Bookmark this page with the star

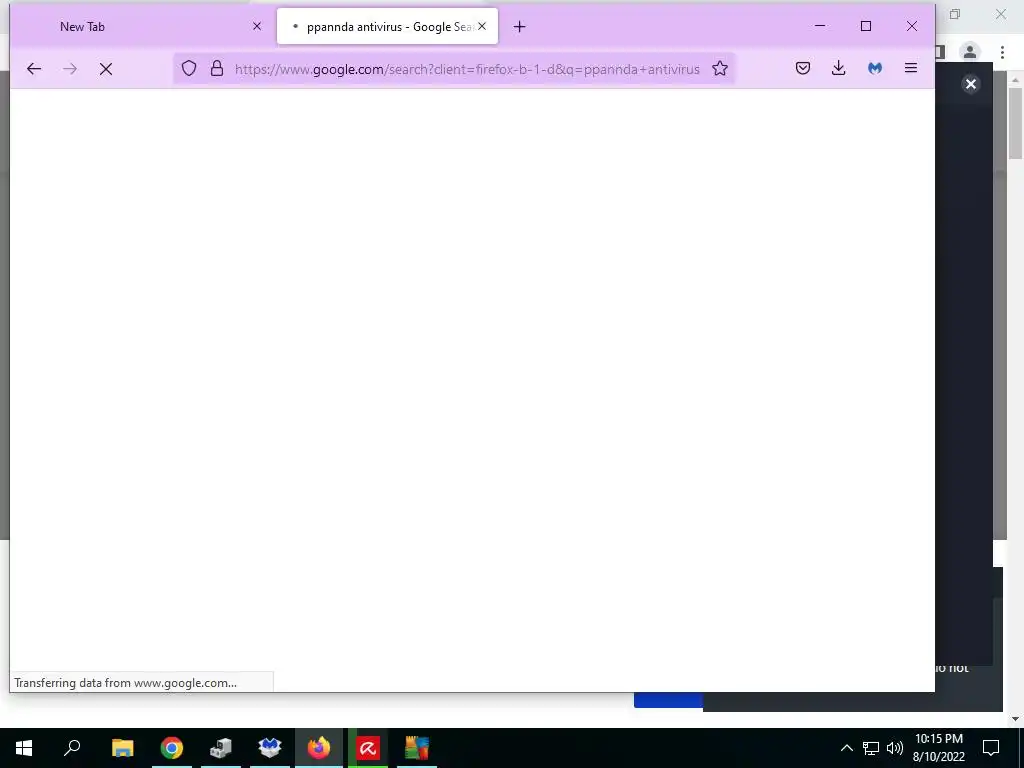(720, 69)
